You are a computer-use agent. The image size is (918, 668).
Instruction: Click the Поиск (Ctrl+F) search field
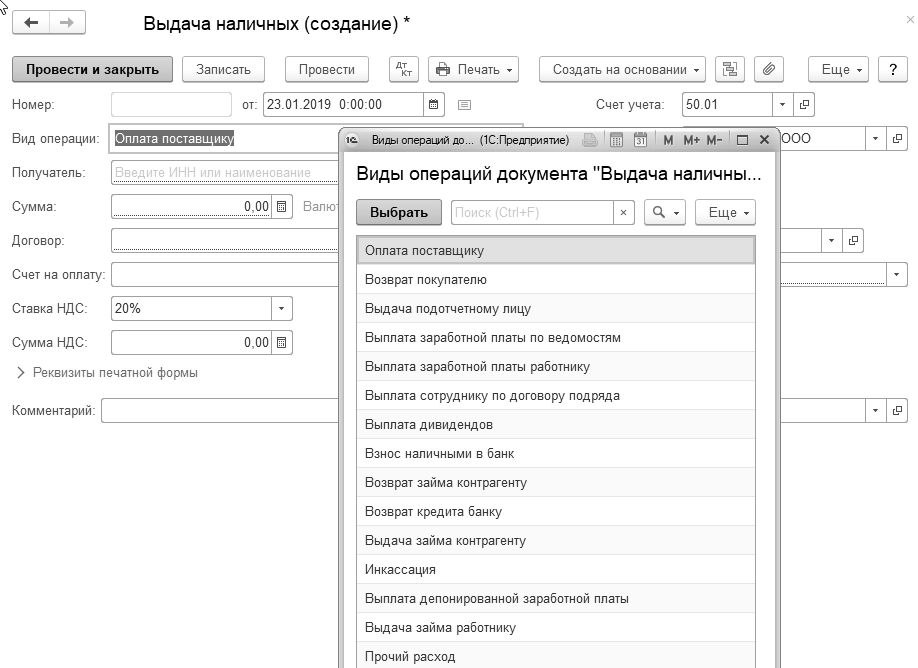click(x=532, y=213)
